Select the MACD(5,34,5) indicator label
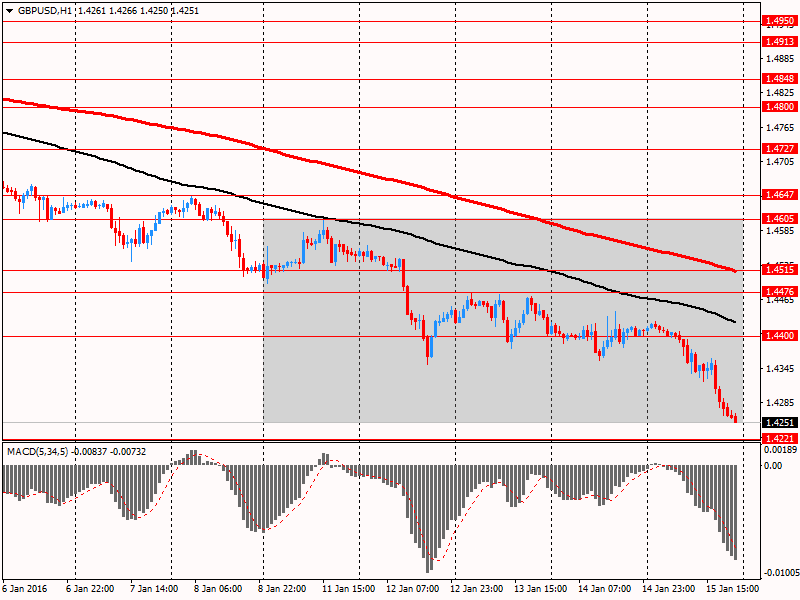This screenshot has width=800, height=600. 36,452
